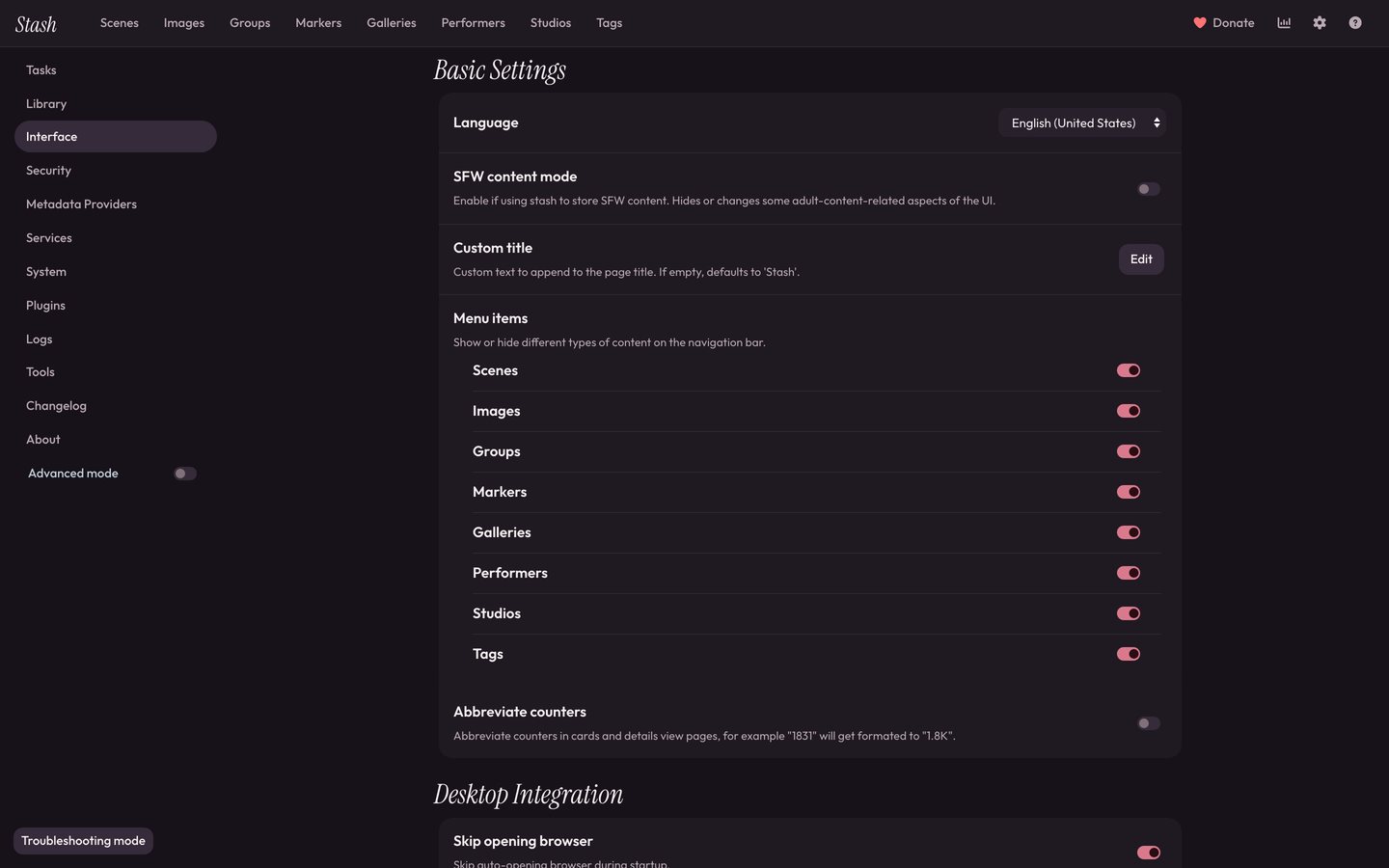Toggle SFW content mode switch
The width and height of the screenshot is (1389, 868).
pos(1148,189)
